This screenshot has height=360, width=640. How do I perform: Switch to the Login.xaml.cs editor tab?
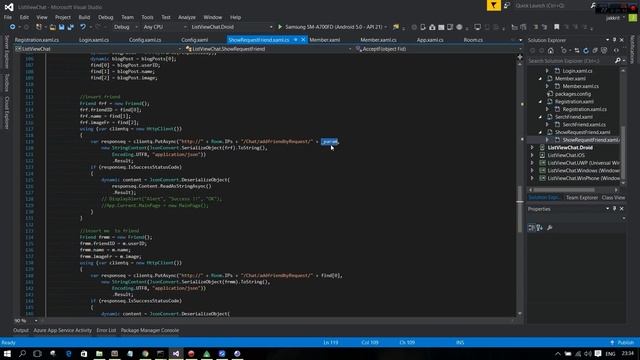(94, 40)
